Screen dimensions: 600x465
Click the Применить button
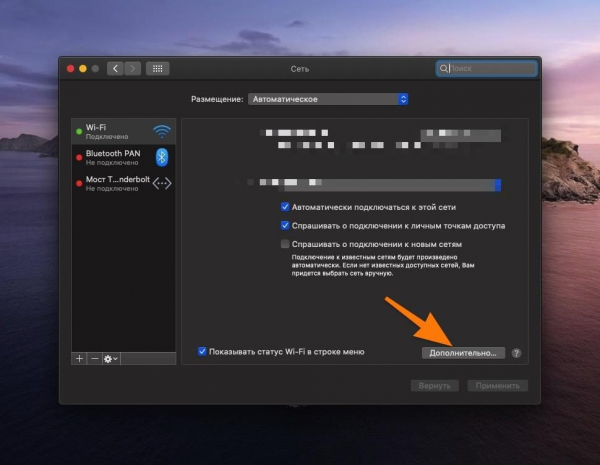coord(497,385)
